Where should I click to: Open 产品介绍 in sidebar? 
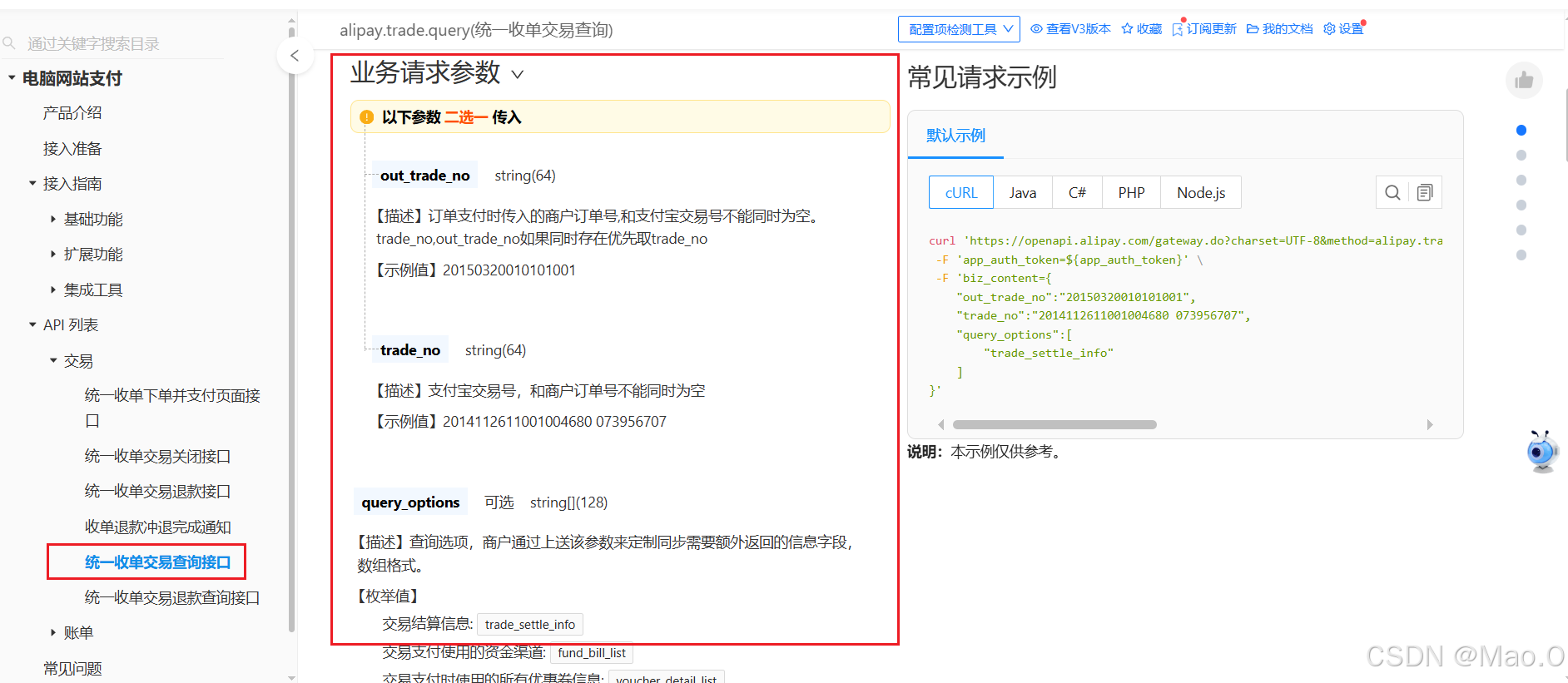(72, 113)
